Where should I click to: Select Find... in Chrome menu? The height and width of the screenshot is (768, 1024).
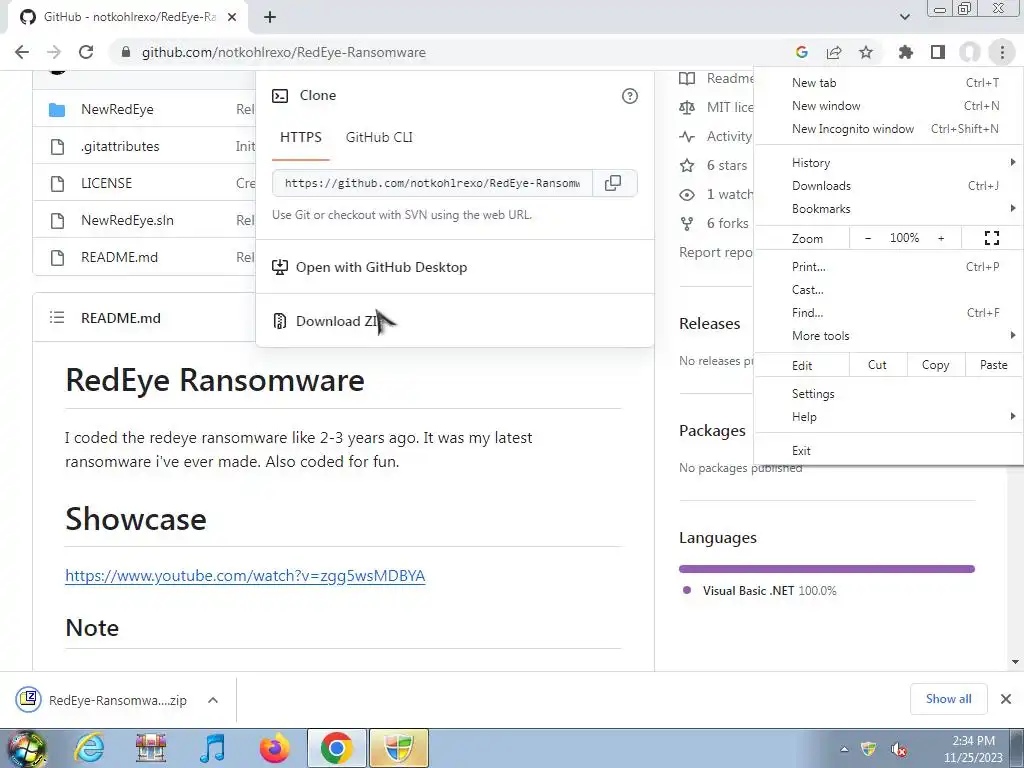[x=888, y=313]
